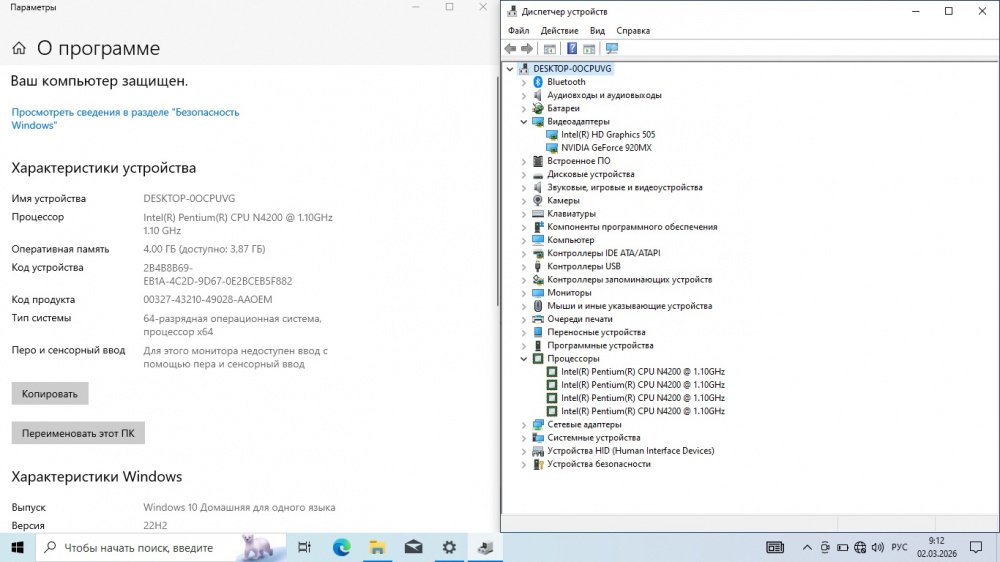Screen dimensions: 1000x562
Task: Open File Explorer from the taskbar
Action: pyautogui.click(x=377, y=547)
